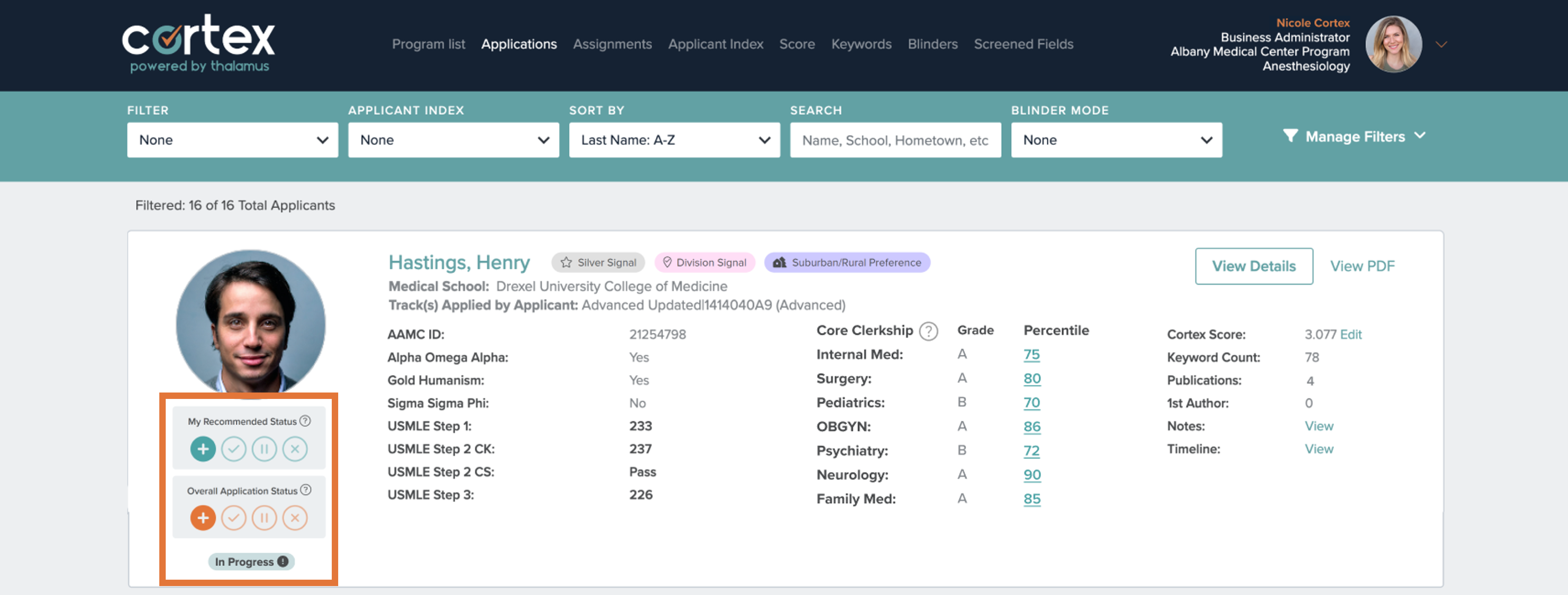Edit the Cortex Score via the Edit link
Screen dimensions: 1568x595
[x=1351, y=334]
